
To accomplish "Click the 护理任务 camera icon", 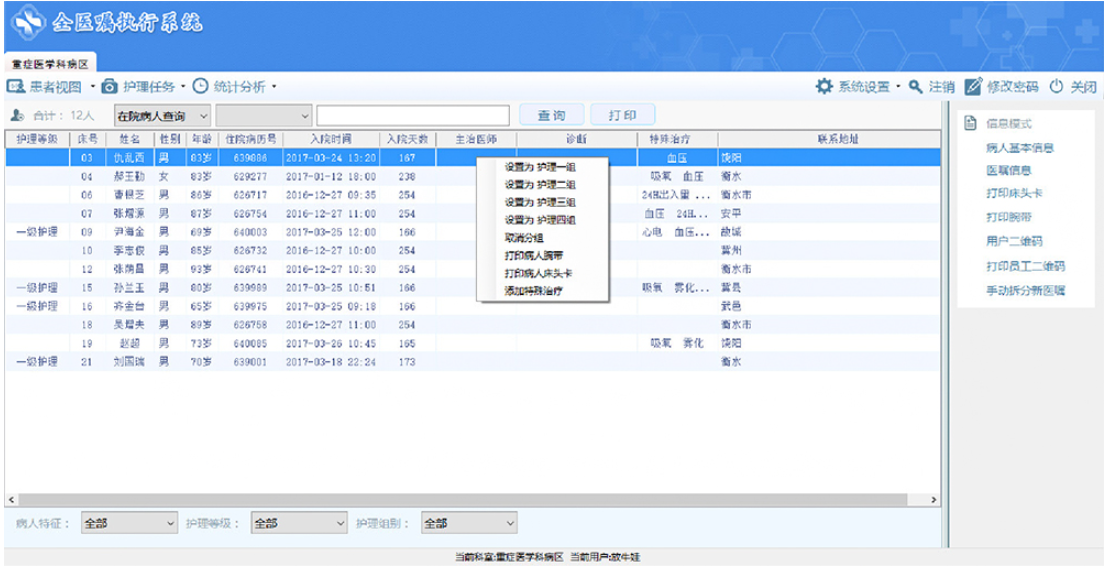I will 109,87.
